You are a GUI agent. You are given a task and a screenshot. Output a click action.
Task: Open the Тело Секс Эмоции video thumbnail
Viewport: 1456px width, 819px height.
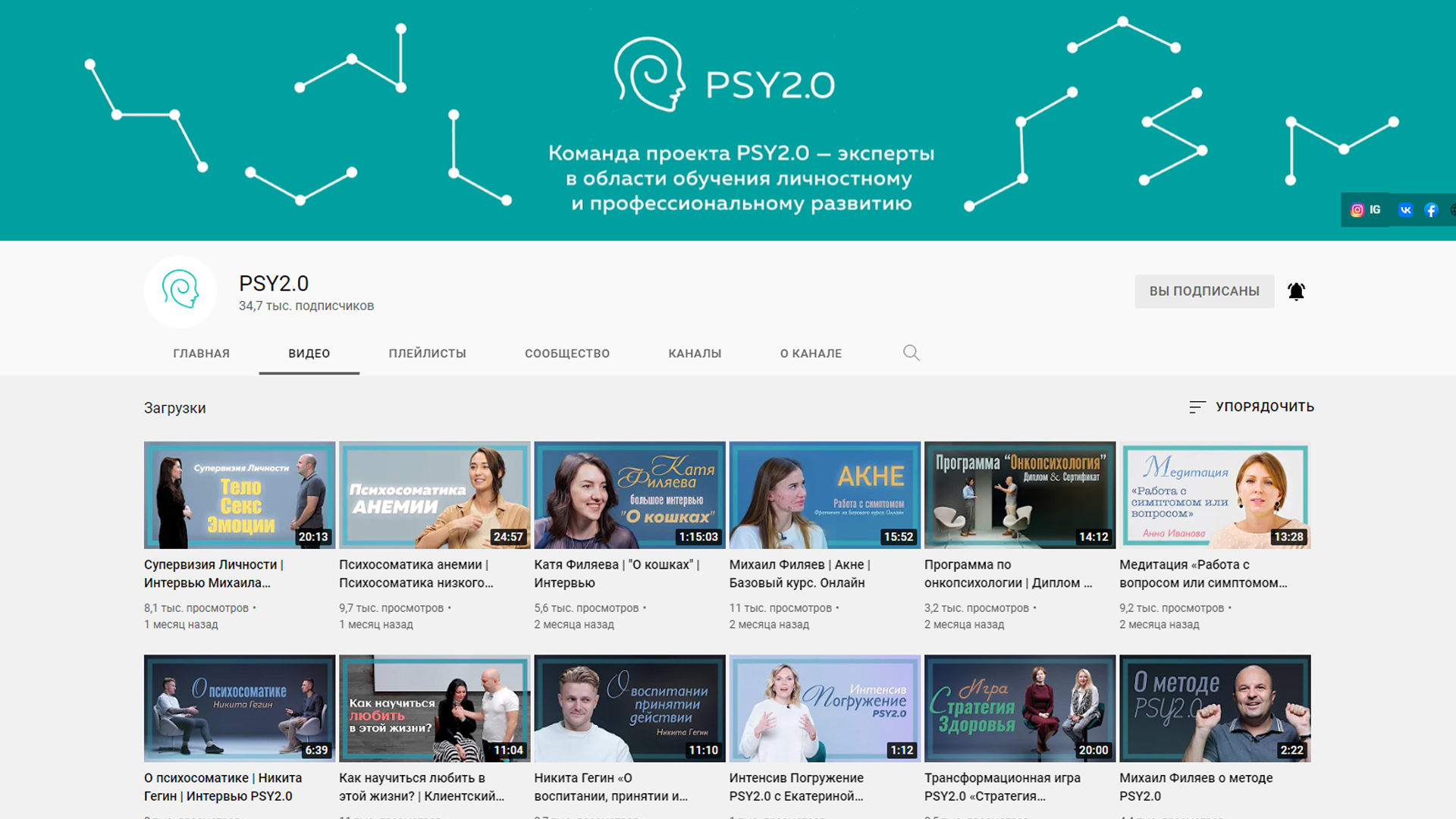click(240, 495)
